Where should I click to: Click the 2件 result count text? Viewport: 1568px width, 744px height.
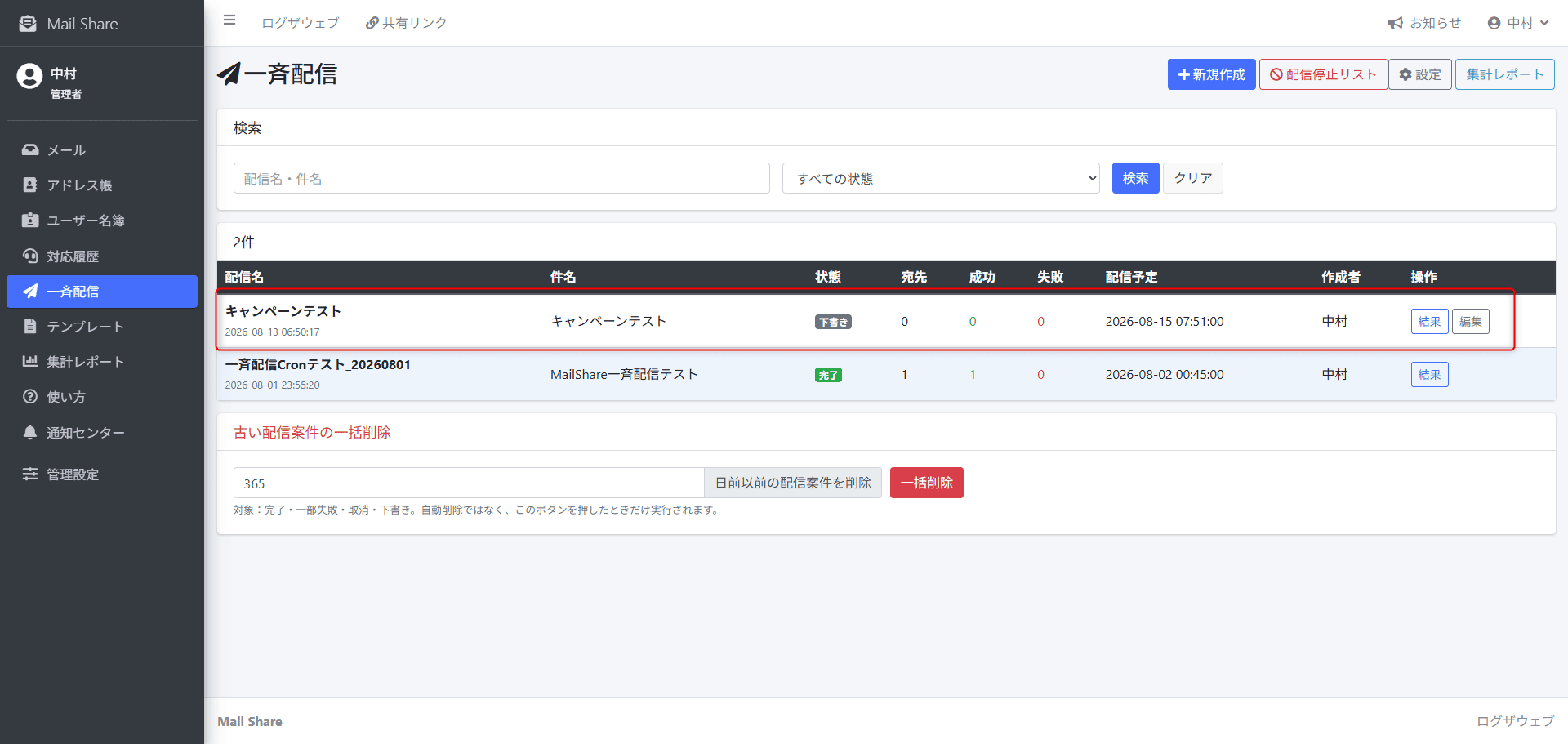pos(244,242)
